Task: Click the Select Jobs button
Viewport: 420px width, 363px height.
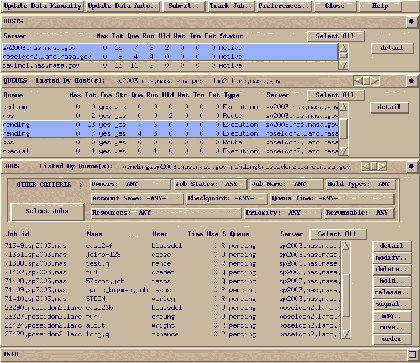Action: pos(47,211)
